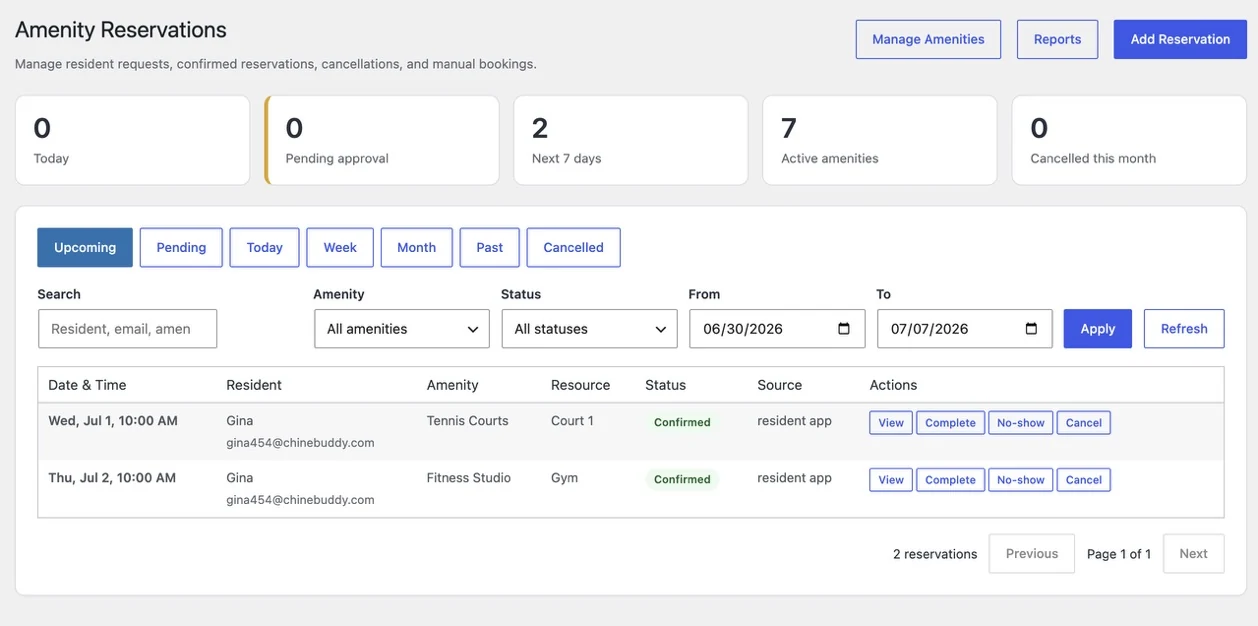Click the Amenity column header in table
1258x626 pixels.
[452, 385]
